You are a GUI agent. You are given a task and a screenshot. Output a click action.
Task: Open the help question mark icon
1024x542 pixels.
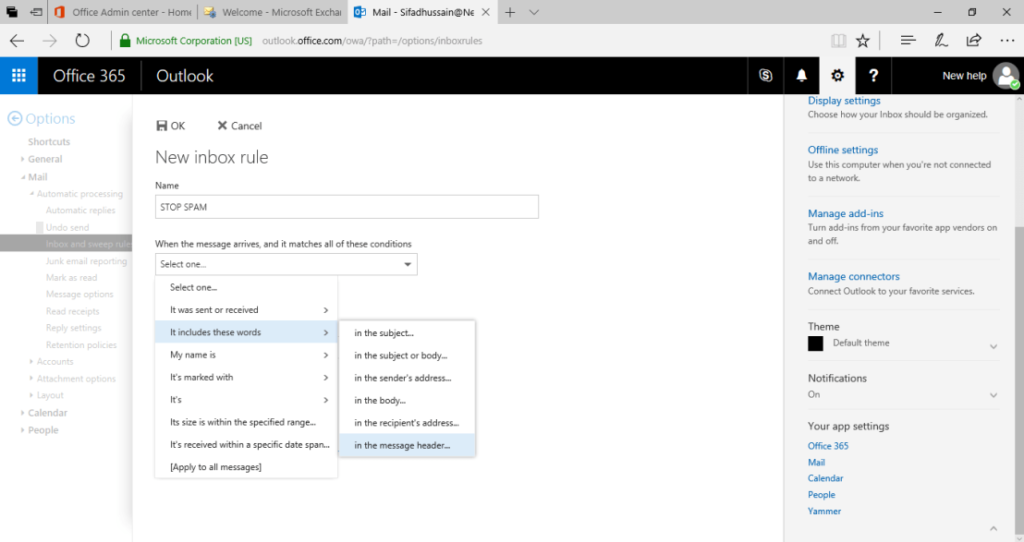tap(873, 76)
